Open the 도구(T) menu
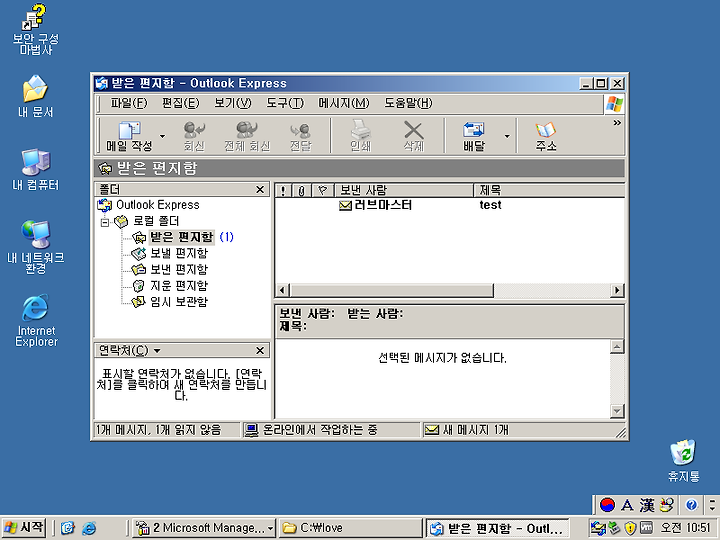Screen dimensions: 720x540 [x=285, y=103]
